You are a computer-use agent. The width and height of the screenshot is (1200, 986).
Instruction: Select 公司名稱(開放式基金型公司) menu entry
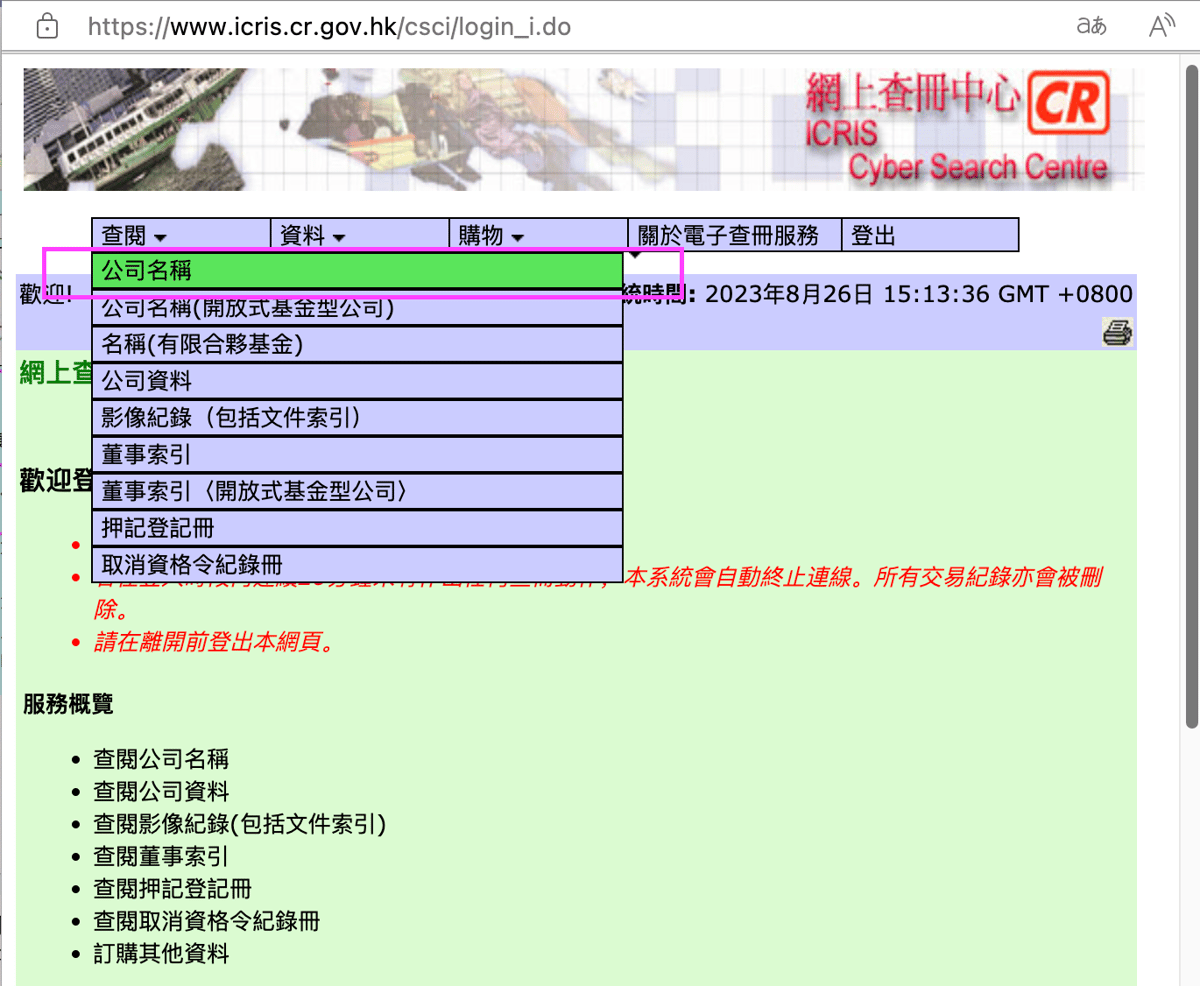point(357,308)
